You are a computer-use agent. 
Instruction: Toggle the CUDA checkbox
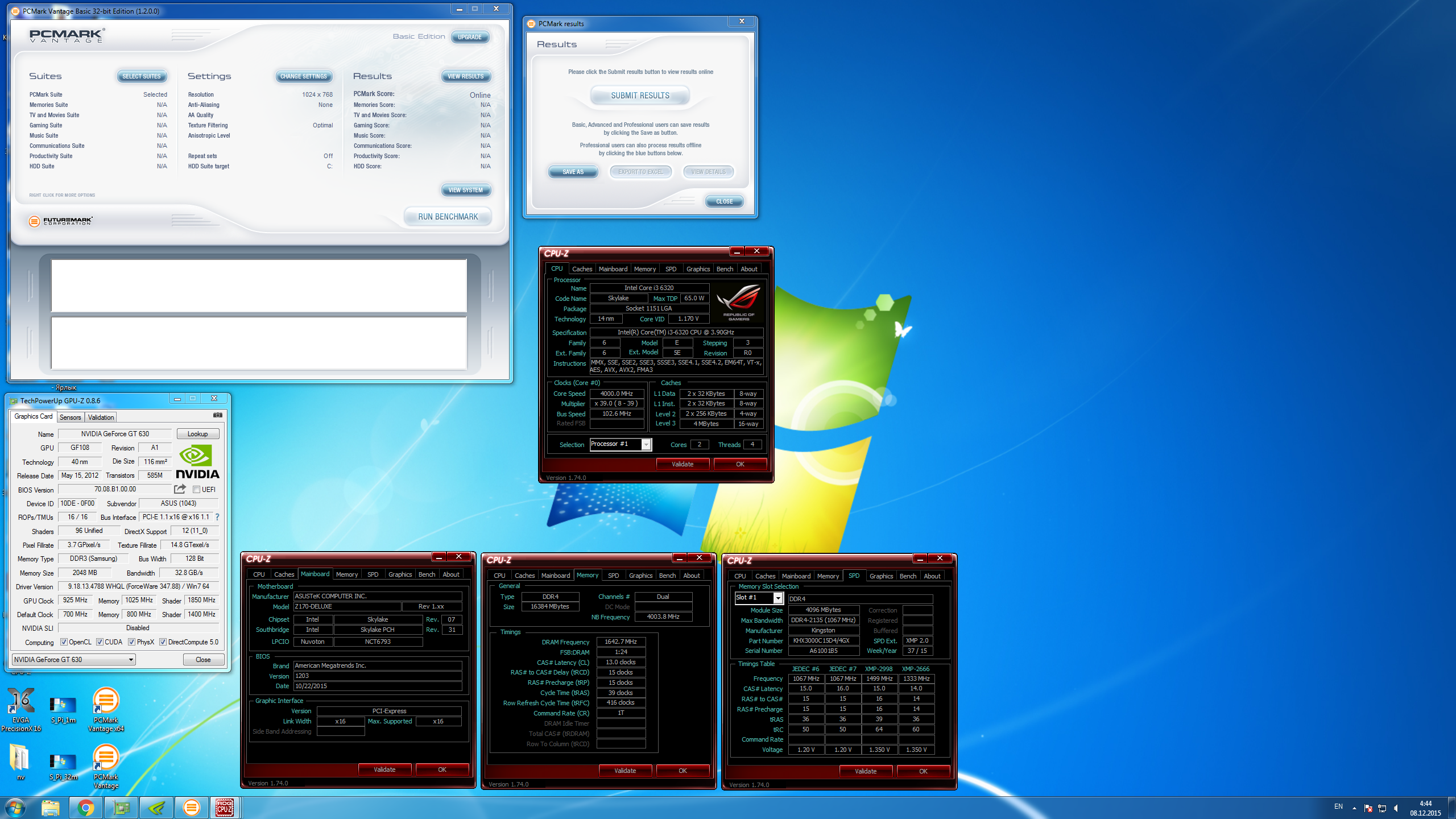[x=100, y=642]
